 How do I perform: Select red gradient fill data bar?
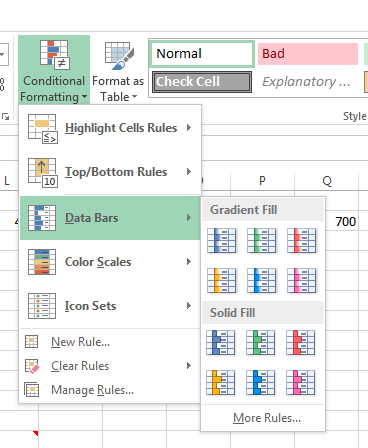point(301,241)
